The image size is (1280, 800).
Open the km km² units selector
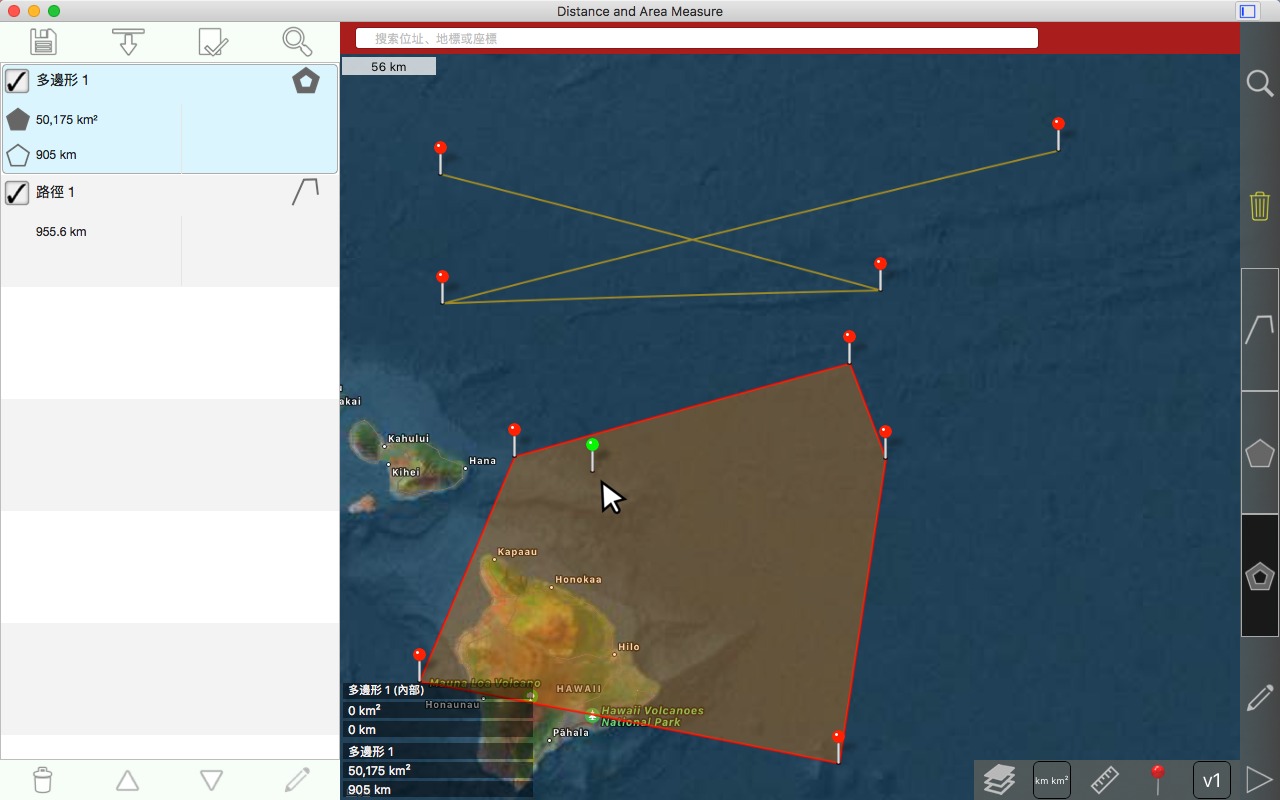1051,780
